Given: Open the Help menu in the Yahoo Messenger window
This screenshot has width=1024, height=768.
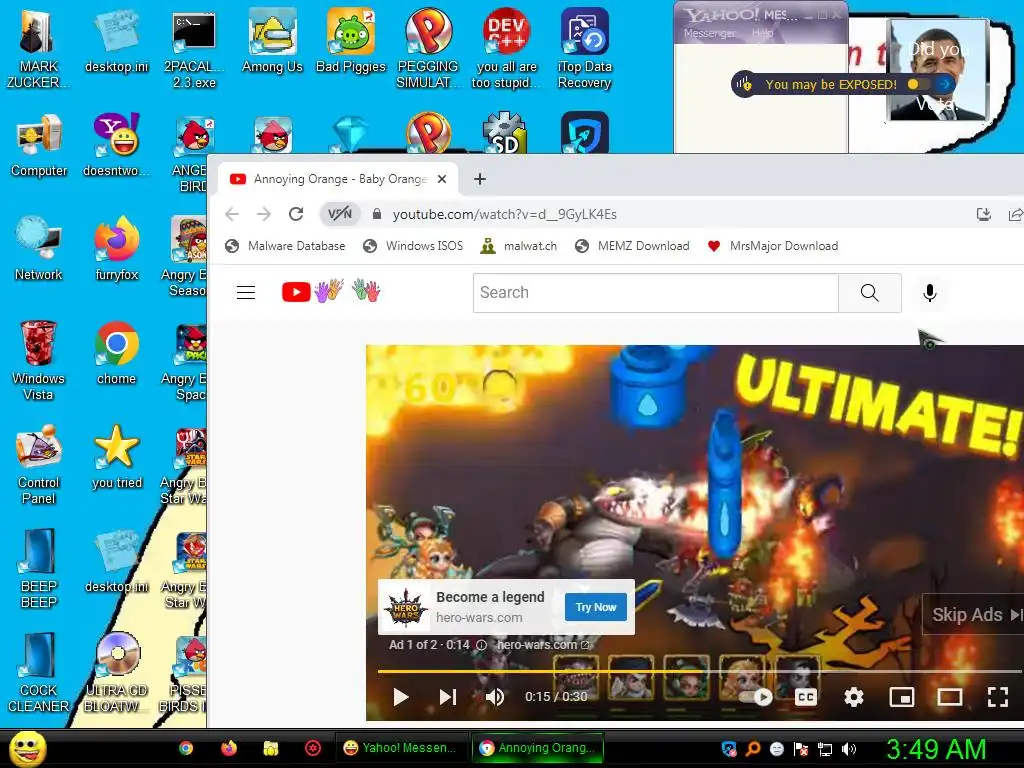Looking at the screenshot, I should click(762, 33).
